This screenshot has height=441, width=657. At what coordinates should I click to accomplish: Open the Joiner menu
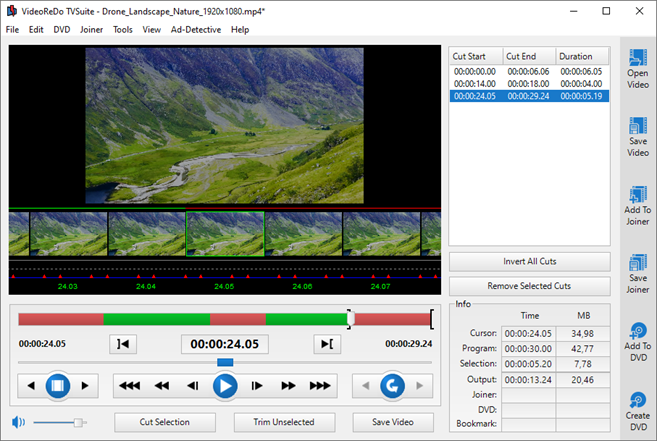coord(91,30)
